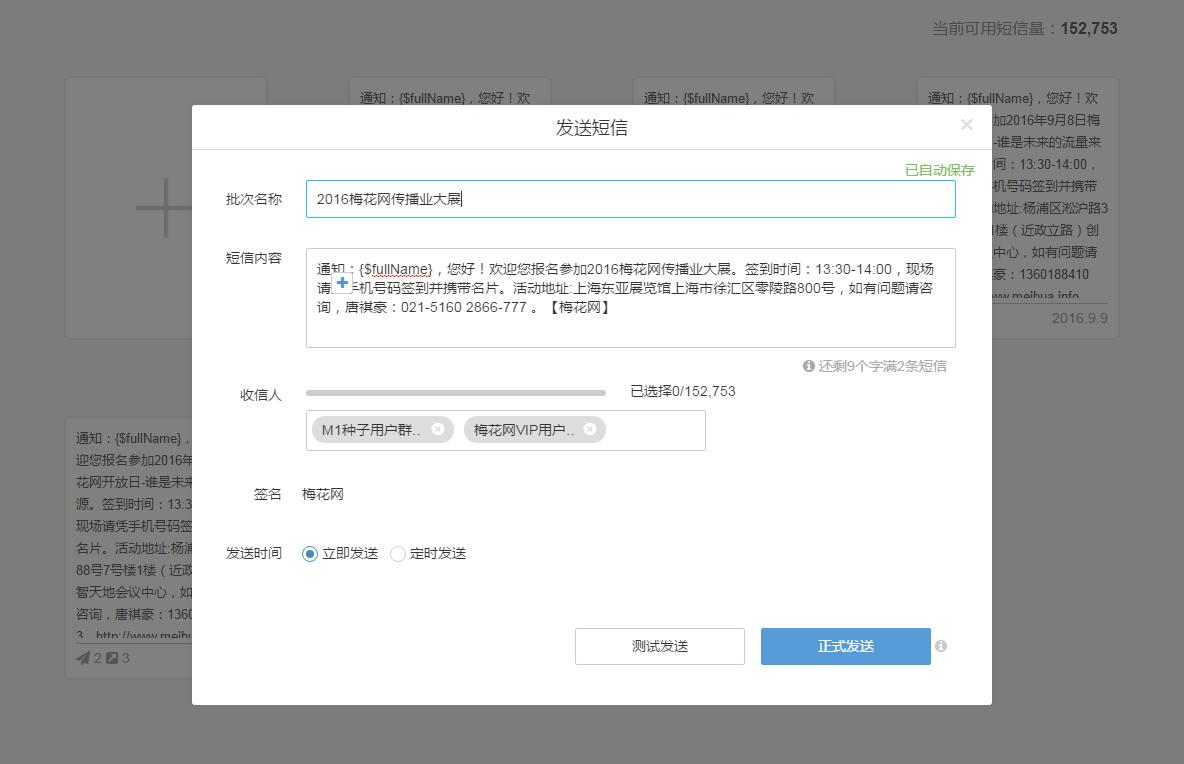Click the 2016.9.9 date on background card
The width and height of the screenshot is (1184, 764).
click(1080, 318)
